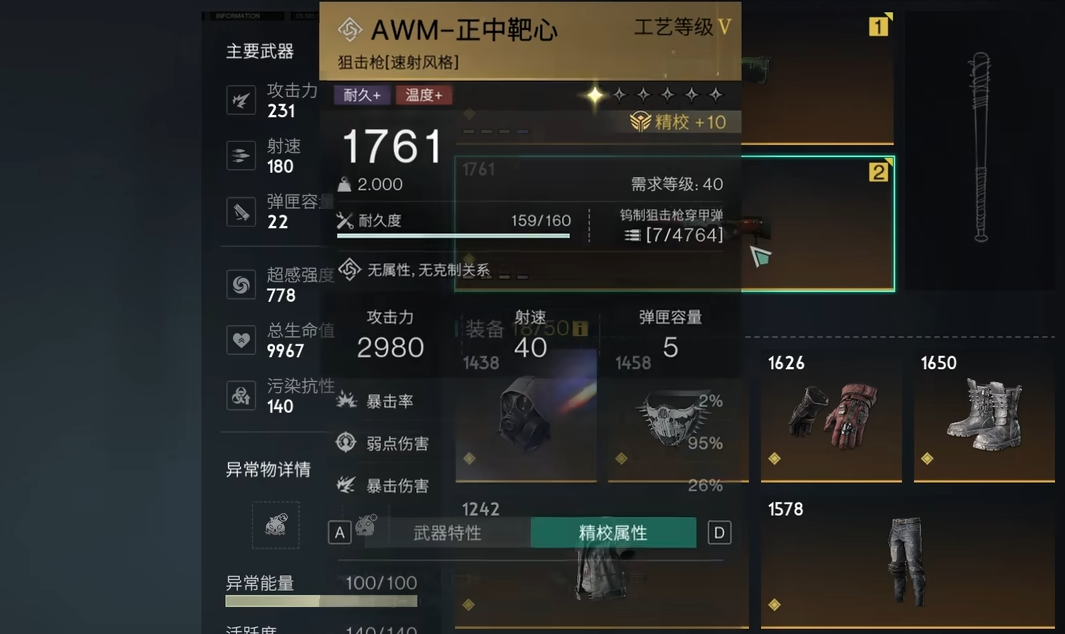
Task: Click the psi intensity (超感强度) swirl icon
Action: (240, 285)
